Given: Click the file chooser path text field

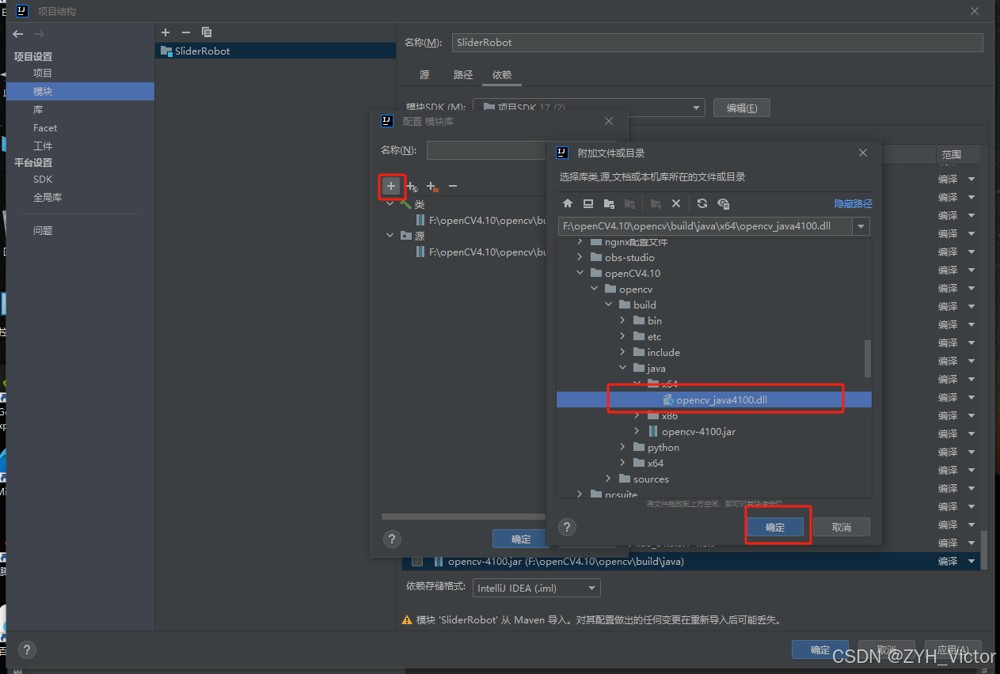Looking at the screenshot, I should 705,226.
